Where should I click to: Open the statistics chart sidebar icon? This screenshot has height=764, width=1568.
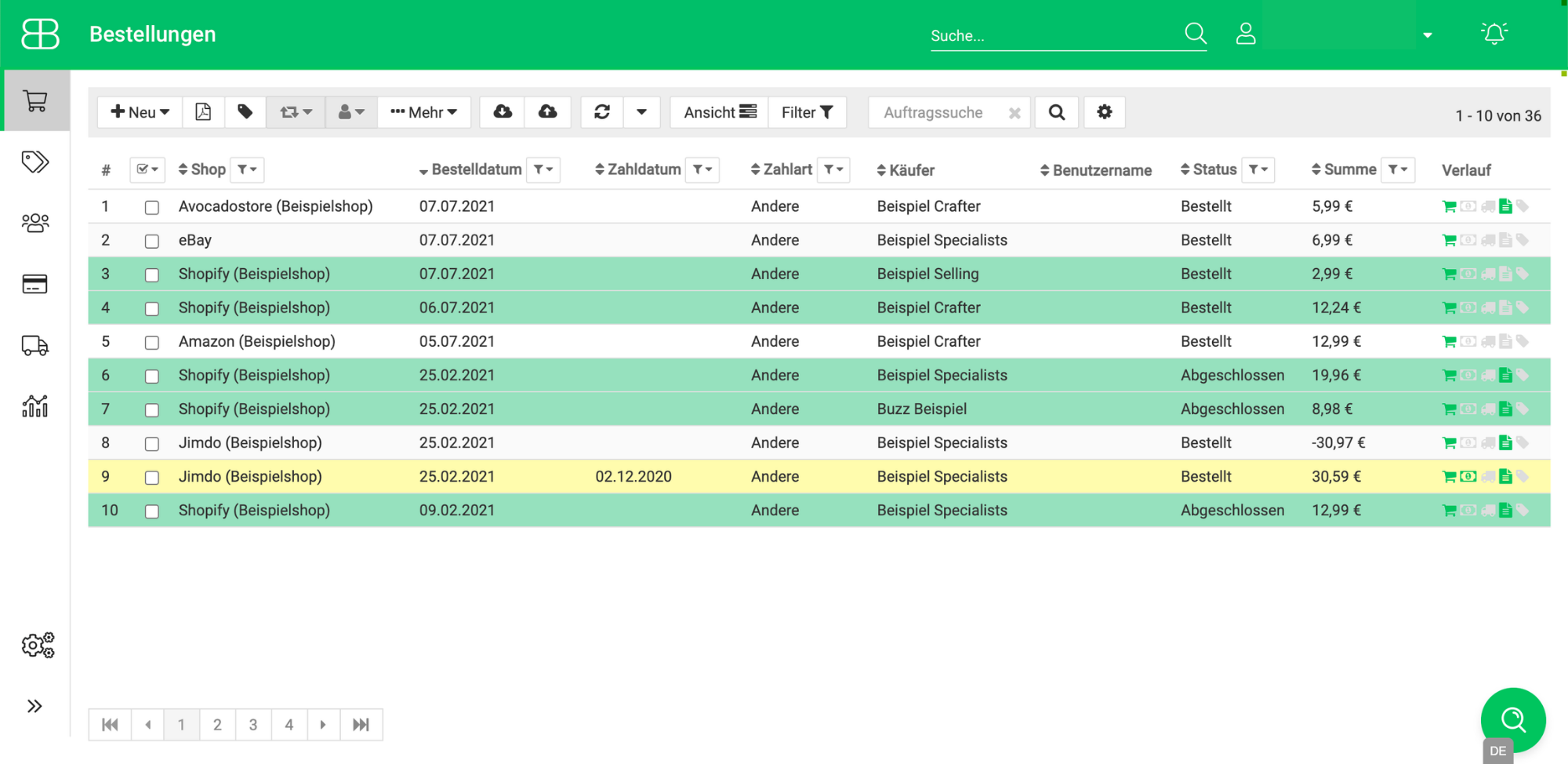pyautogui.click(x=35, y=406)
